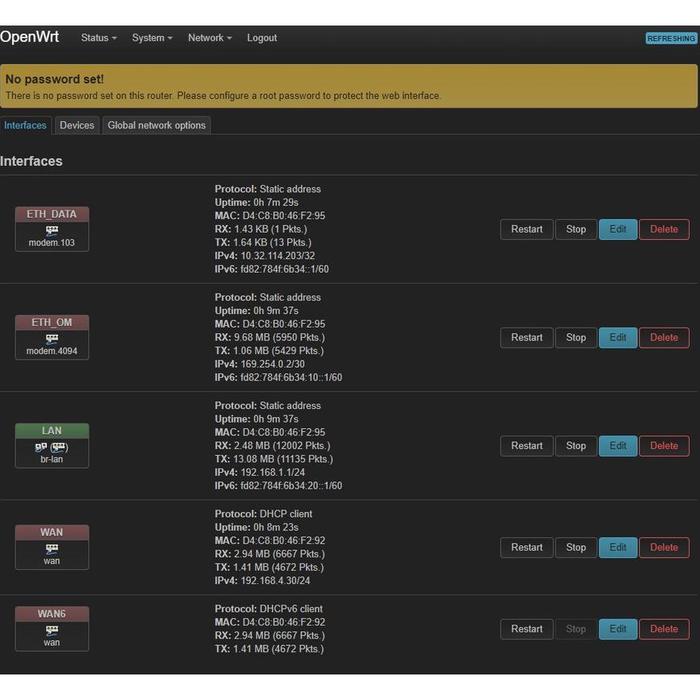Click the ETH_DATA modem.103 interface icon
Image resolution: width=700 pixels, height=700 pixels.
point(52,230)
